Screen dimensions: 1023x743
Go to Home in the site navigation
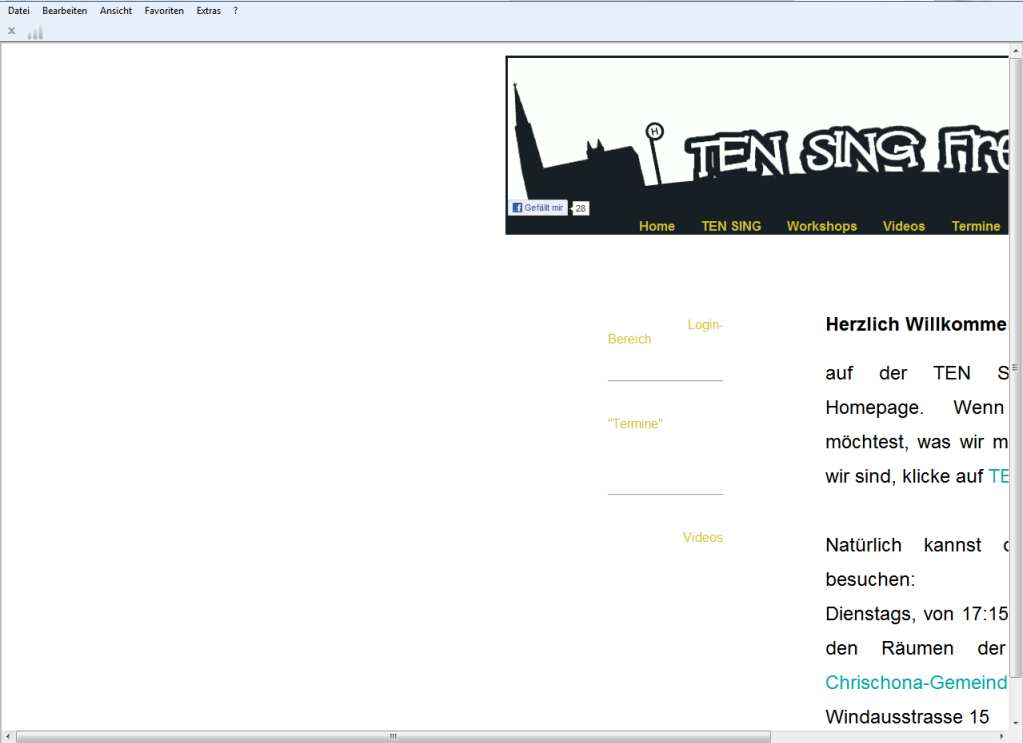tap(657, 226)
